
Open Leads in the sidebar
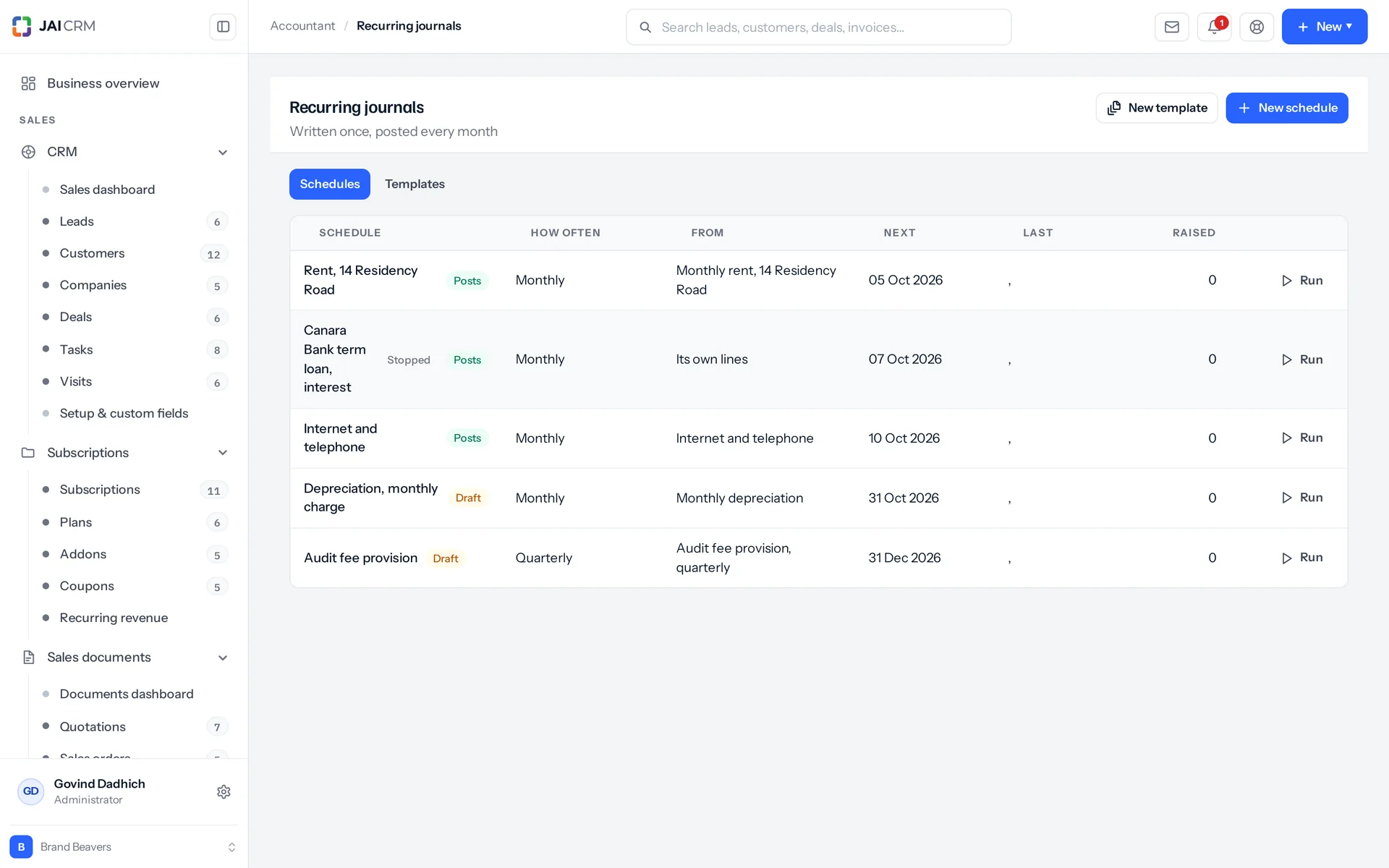[135, 221]
